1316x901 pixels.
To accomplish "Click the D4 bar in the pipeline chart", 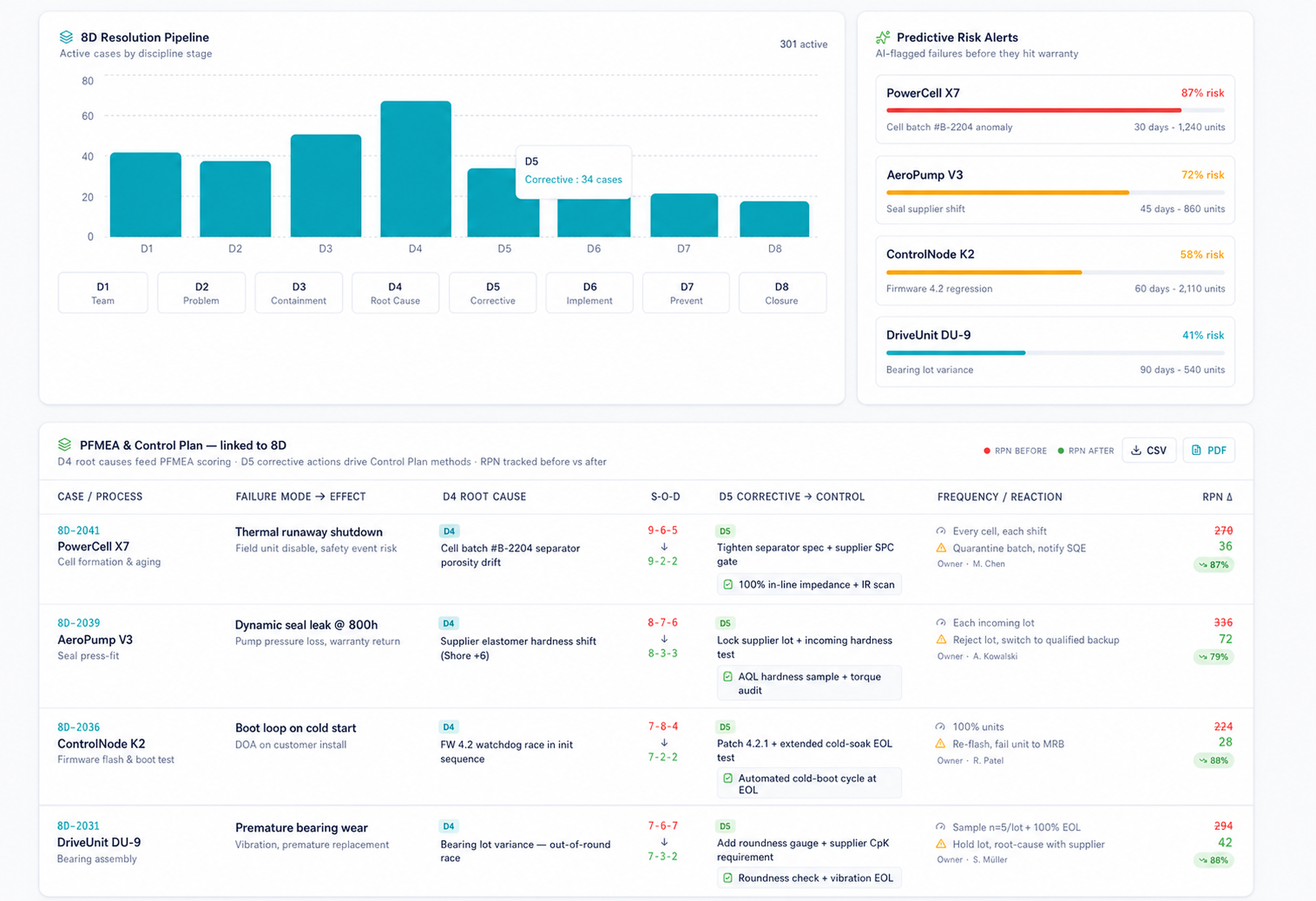I will (416, 169).
